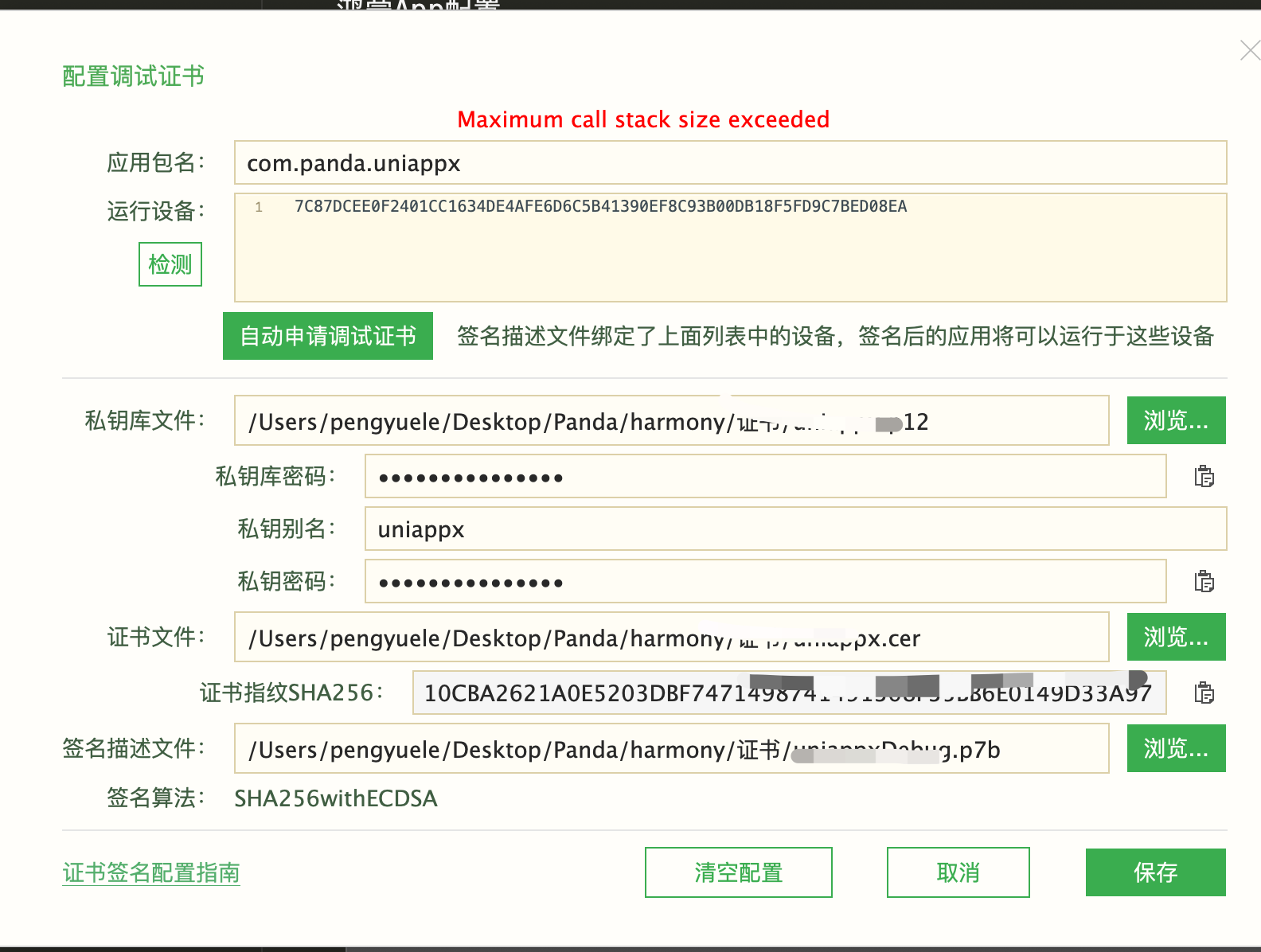Click inside the 运行设备 device list area
This screenshot has height=952, width=1261.
tap(730, 255)
